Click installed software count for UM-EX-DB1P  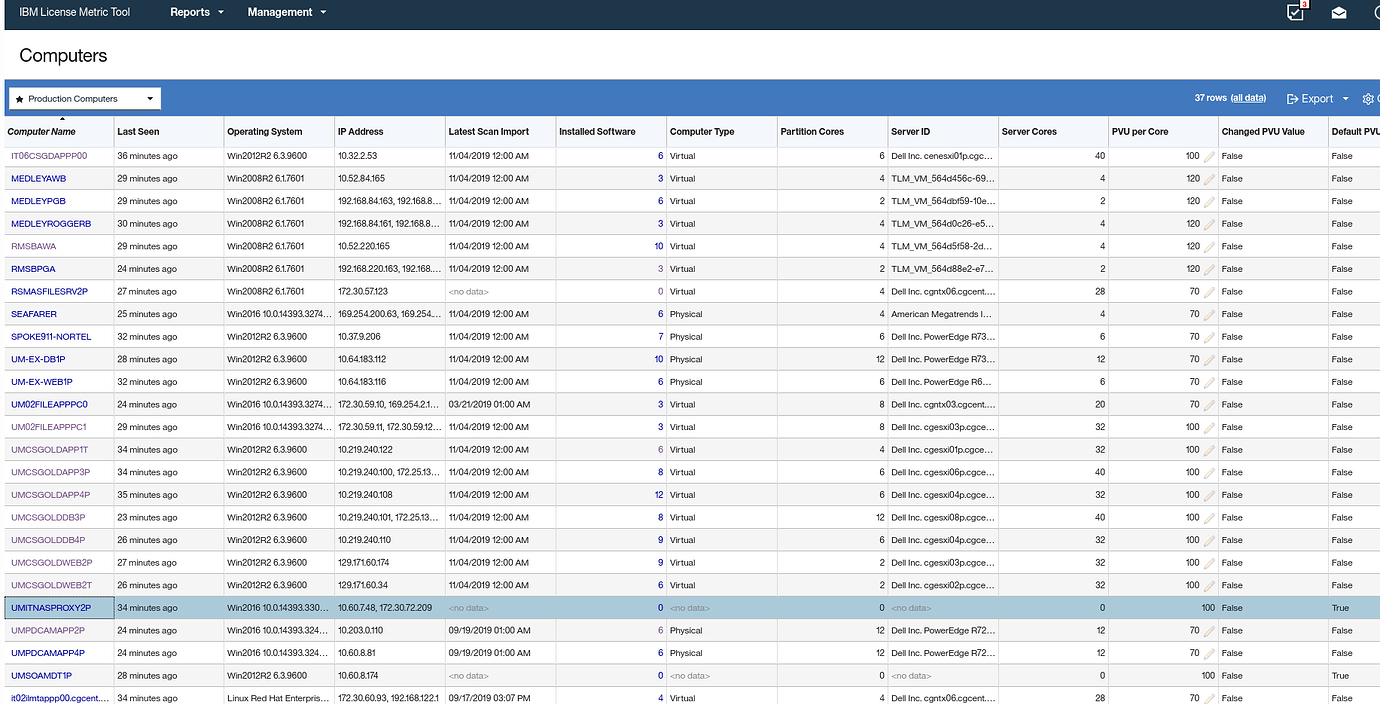pyautogui.click(x=657, y=358)
